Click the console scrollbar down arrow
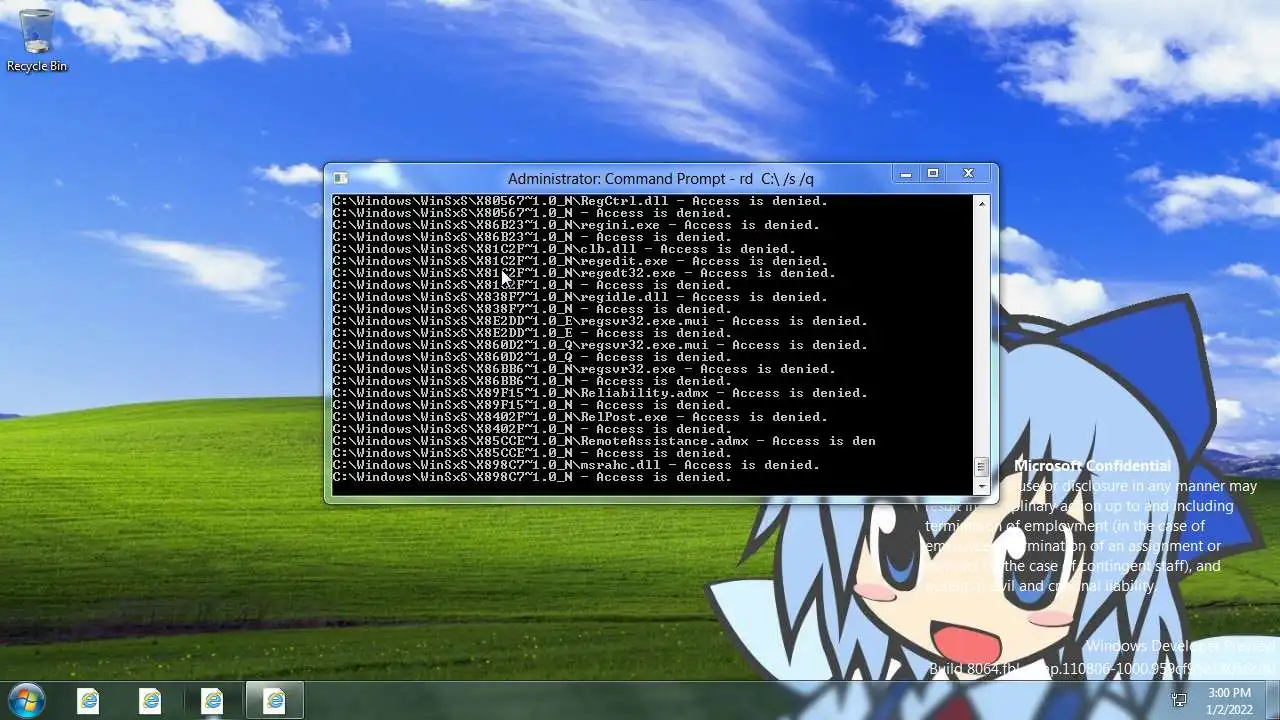This screenshot has width=1280, height=720. click(981, 487)
